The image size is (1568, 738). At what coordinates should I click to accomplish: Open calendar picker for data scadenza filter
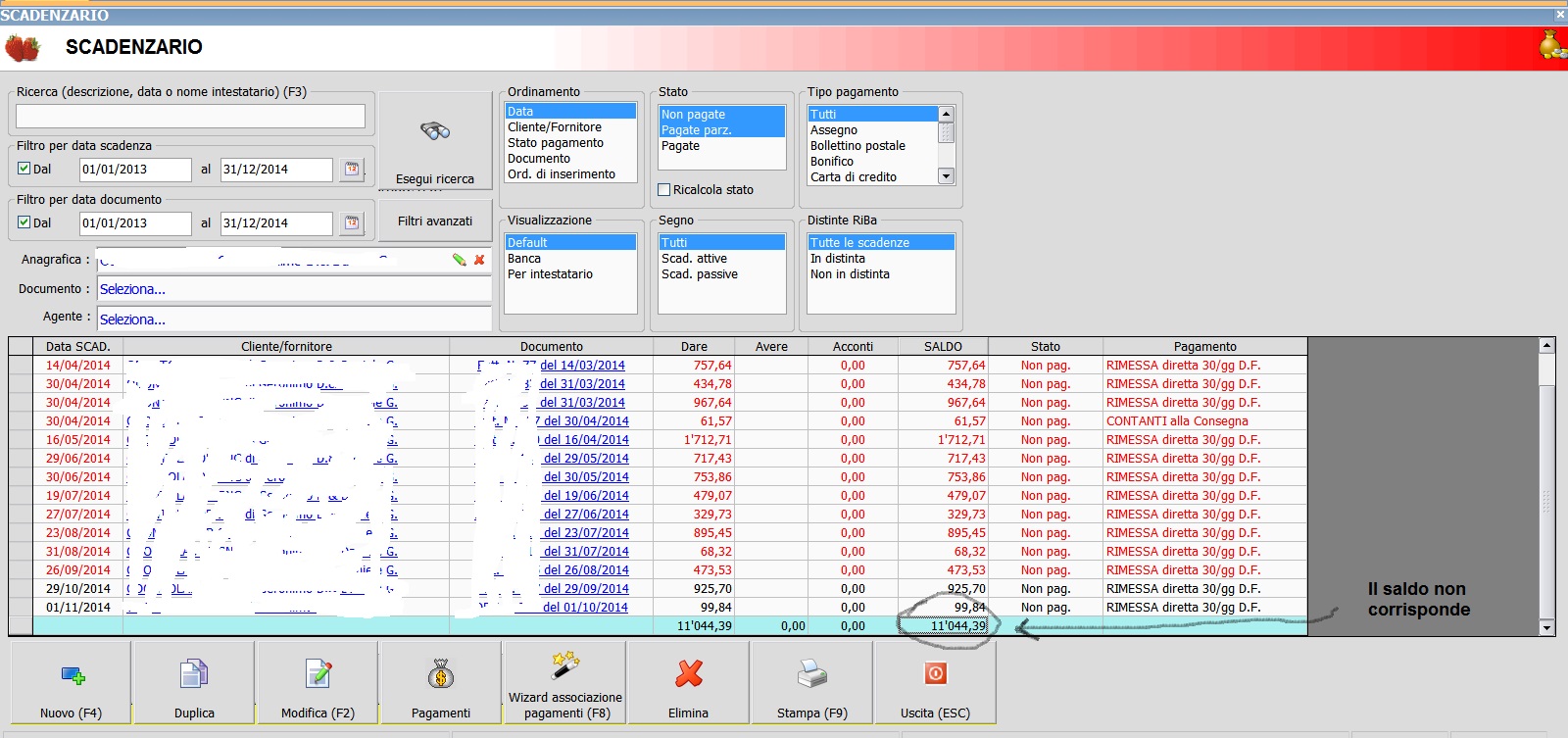(352, 170)
